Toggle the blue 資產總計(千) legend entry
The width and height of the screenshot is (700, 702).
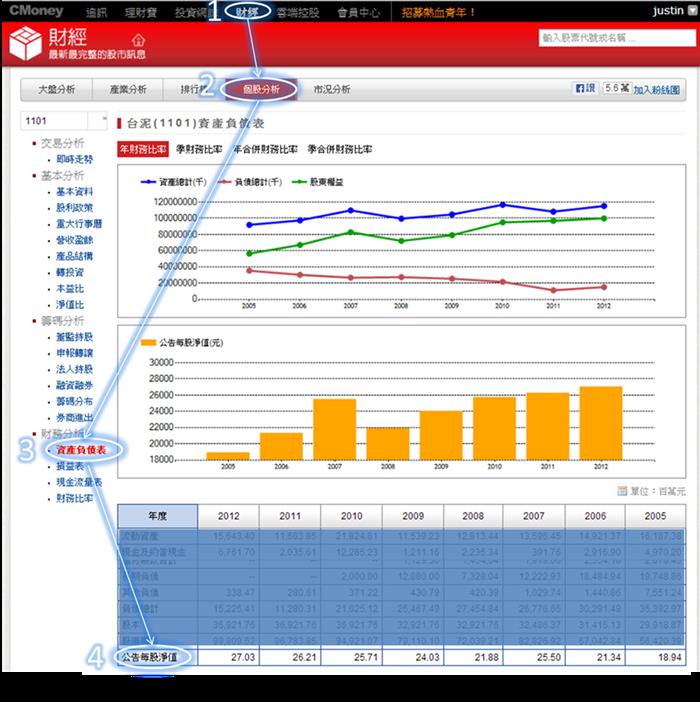pos(174,182)
